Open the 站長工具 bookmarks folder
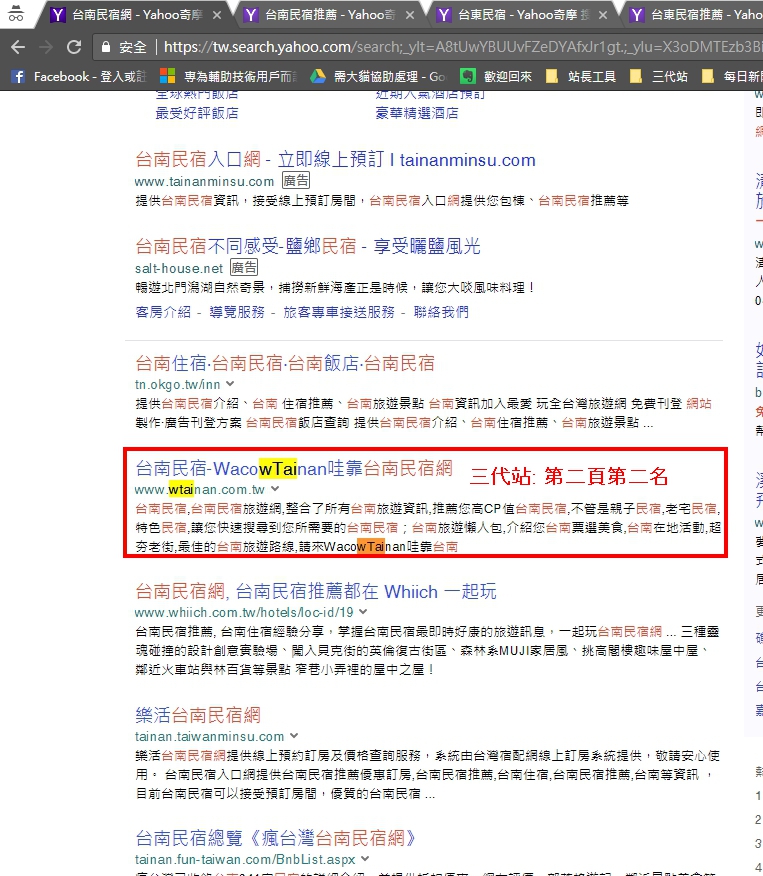The height and width of the screenshot is (876, 763). point(581,76)
